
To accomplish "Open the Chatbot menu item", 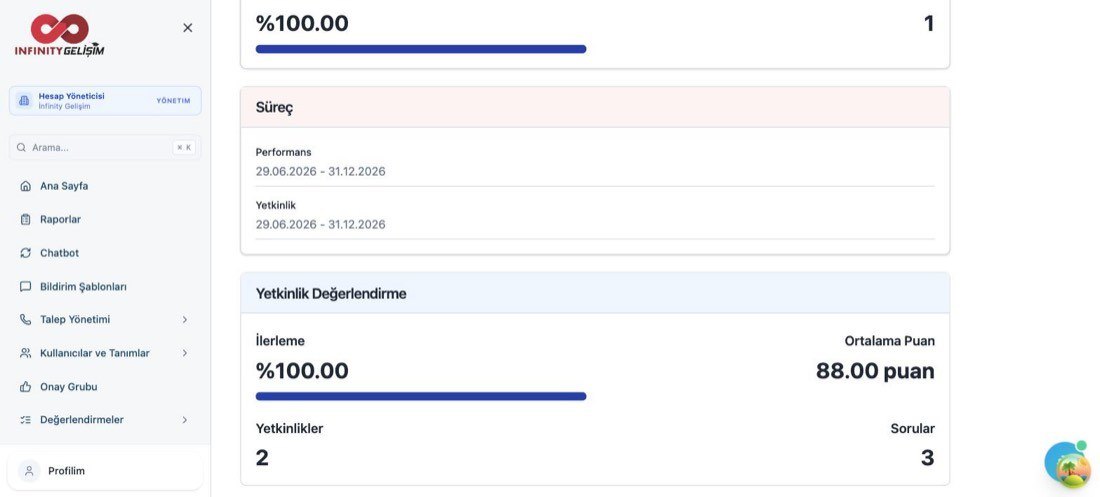I will (105, 253).
